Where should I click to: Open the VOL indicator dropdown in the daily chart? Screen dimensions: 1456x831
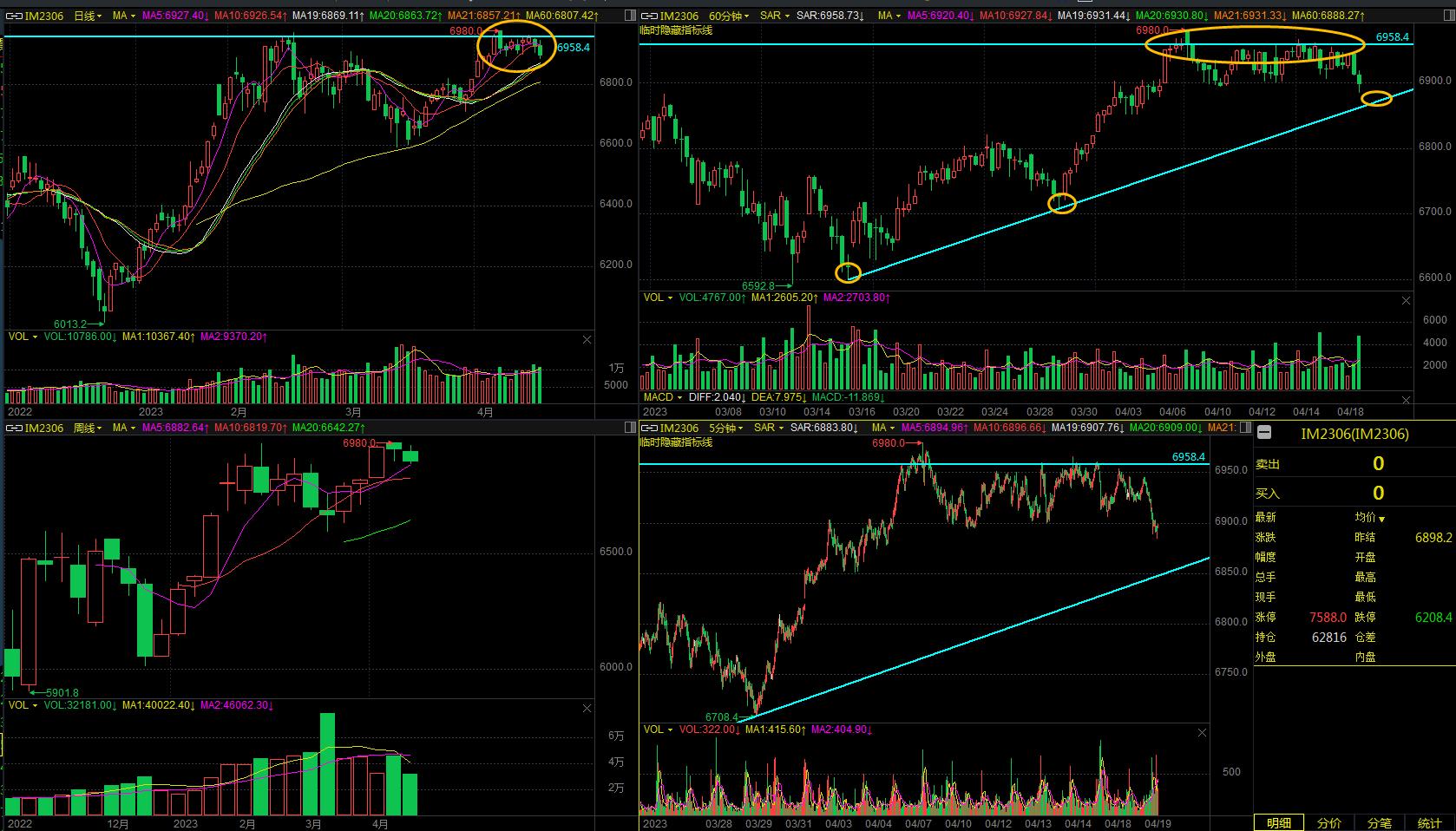tap(23, 337)
